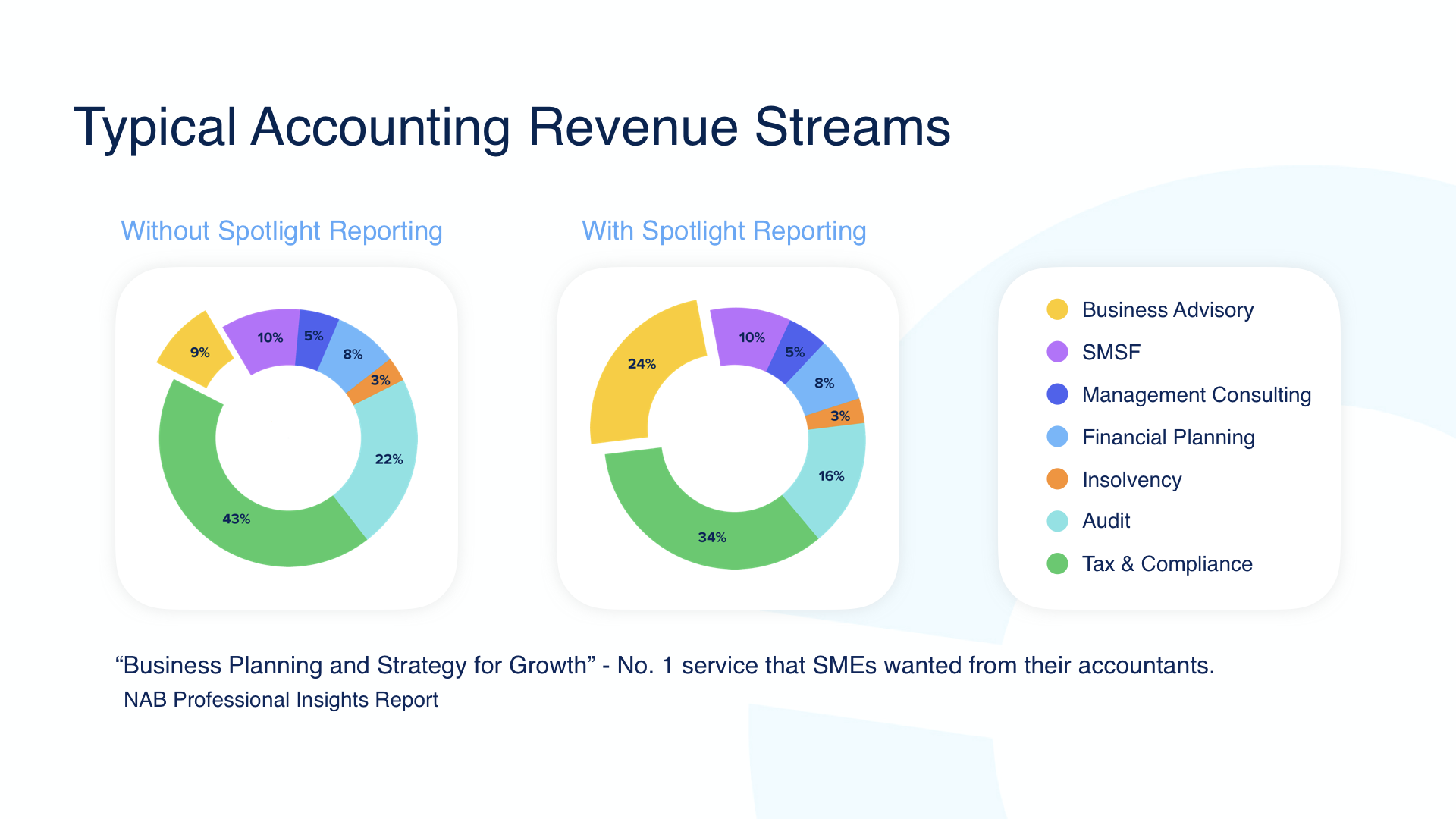This screenshot has height=819, width=1456.
Task: Click the green Tax & Compliance legend dot
Action: [1057, 563]
